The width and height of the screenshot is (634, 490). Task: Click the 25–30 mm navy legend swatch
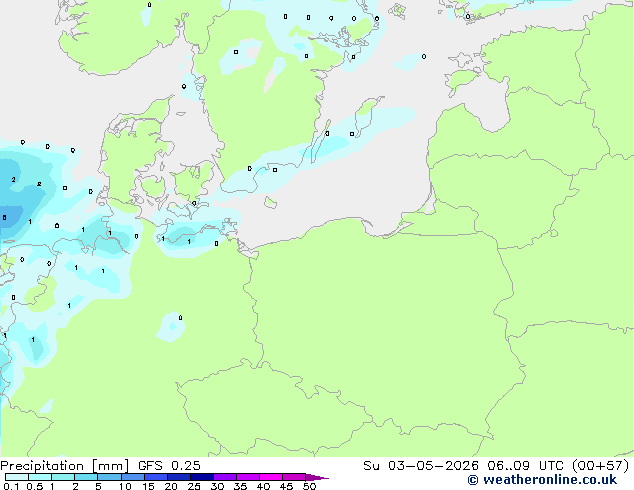click(x=201, y=477)
